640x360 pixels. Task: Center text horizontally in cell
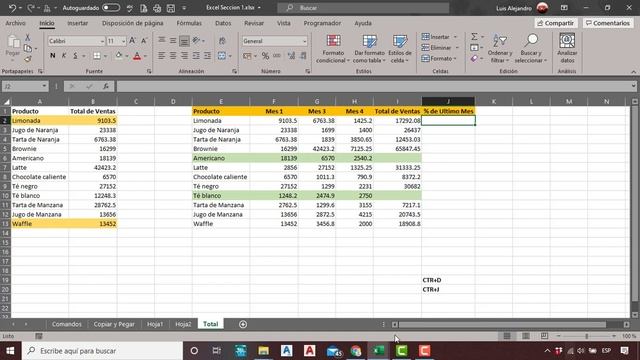pos(173,56)
